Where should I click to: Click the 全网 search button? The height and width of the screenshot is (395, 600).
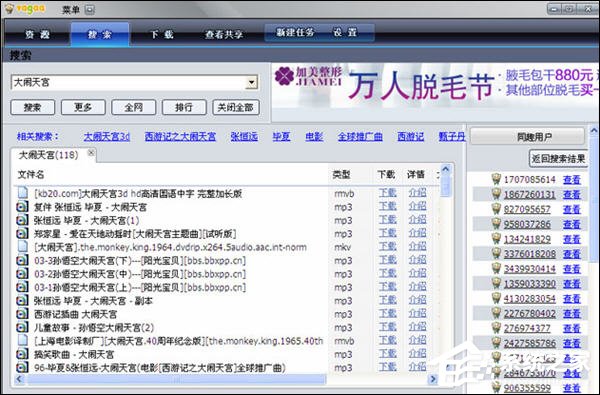coord(134,108)
